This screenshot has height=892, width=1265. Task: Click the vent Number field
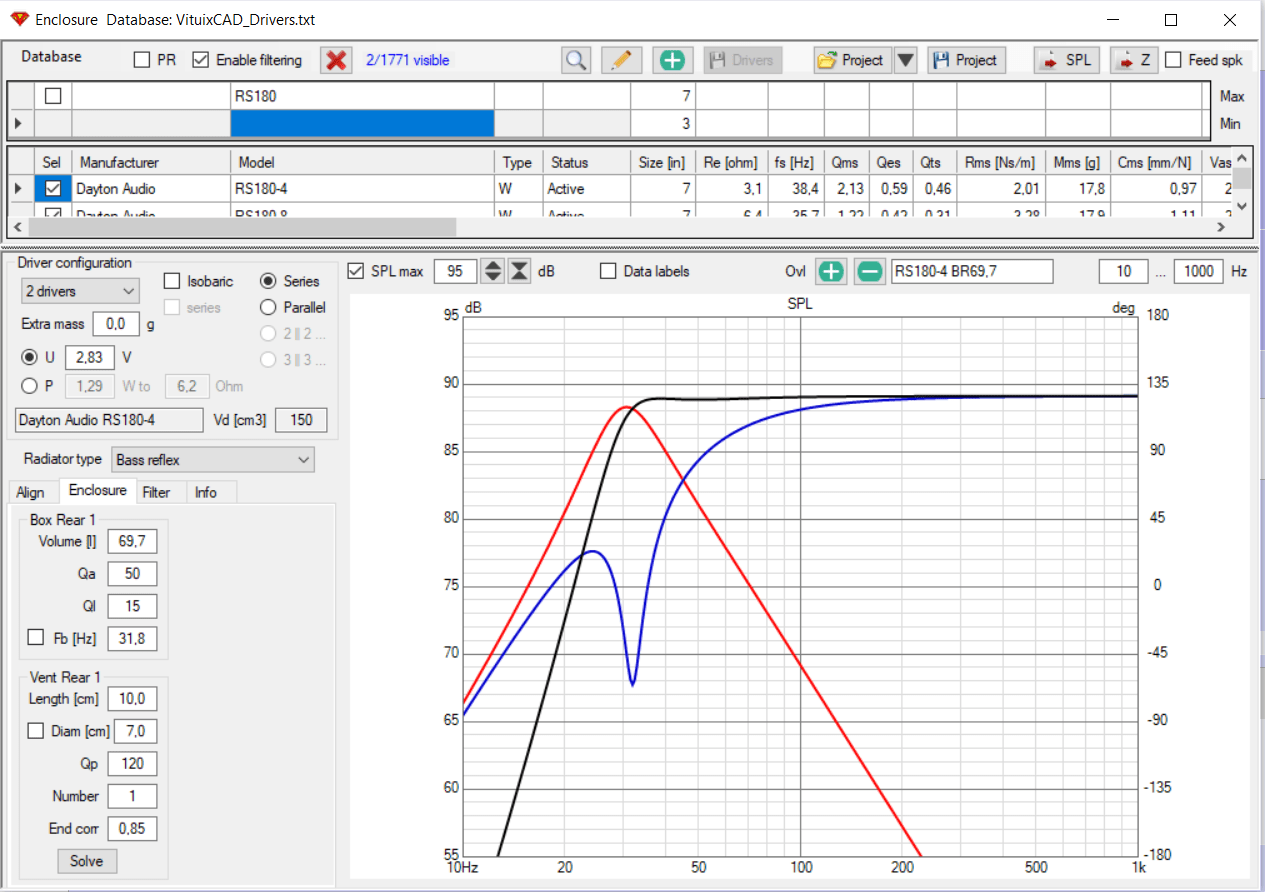point(132,796)
